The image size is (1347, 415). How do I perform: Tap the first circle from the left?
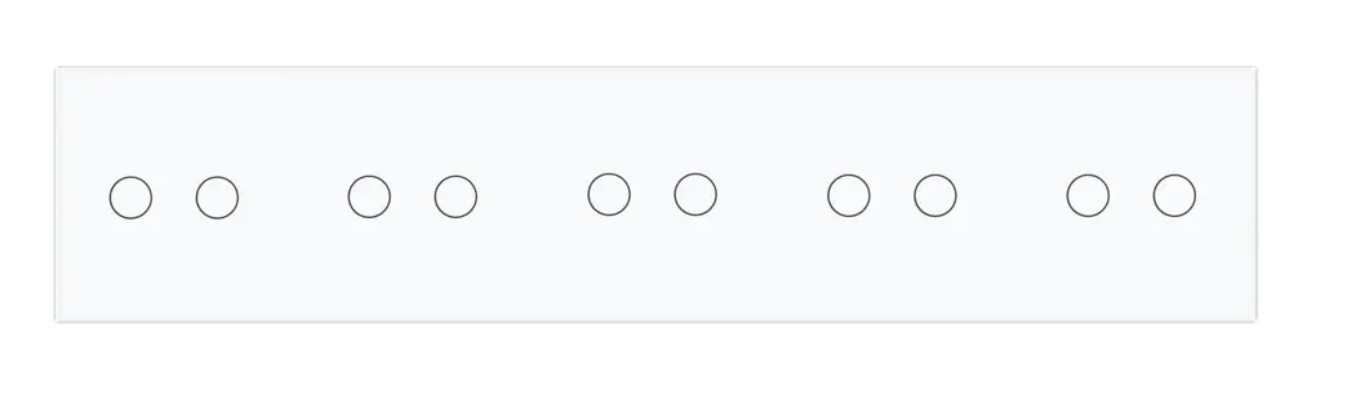(x=131, y=197)
